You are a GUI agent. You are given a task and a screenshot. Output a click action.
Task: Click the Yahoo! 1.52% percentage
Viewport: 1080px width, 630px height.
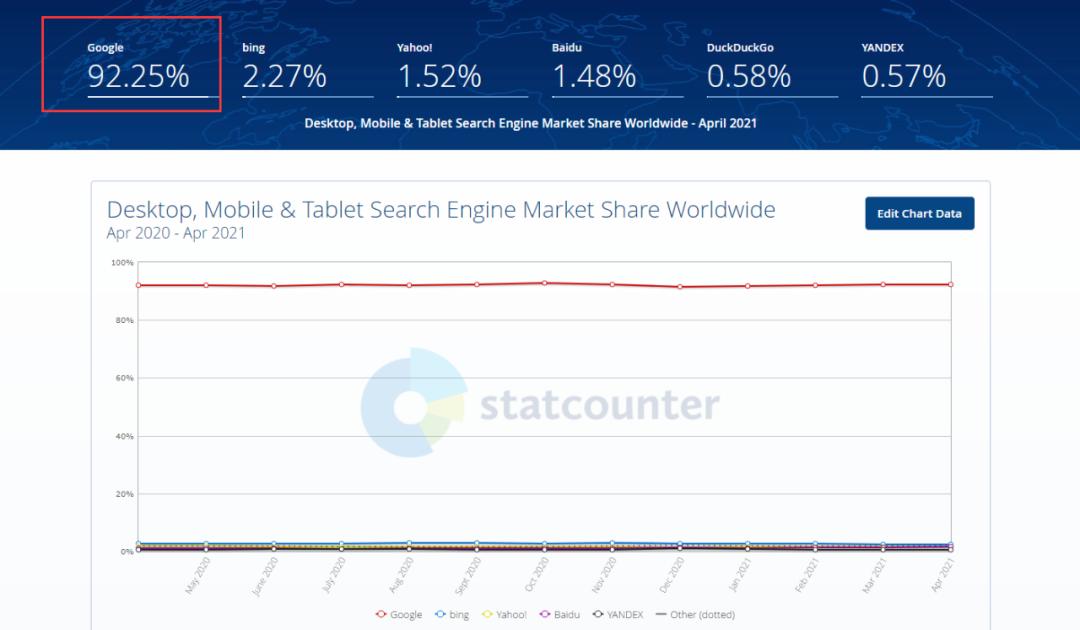tap(438, 76)
